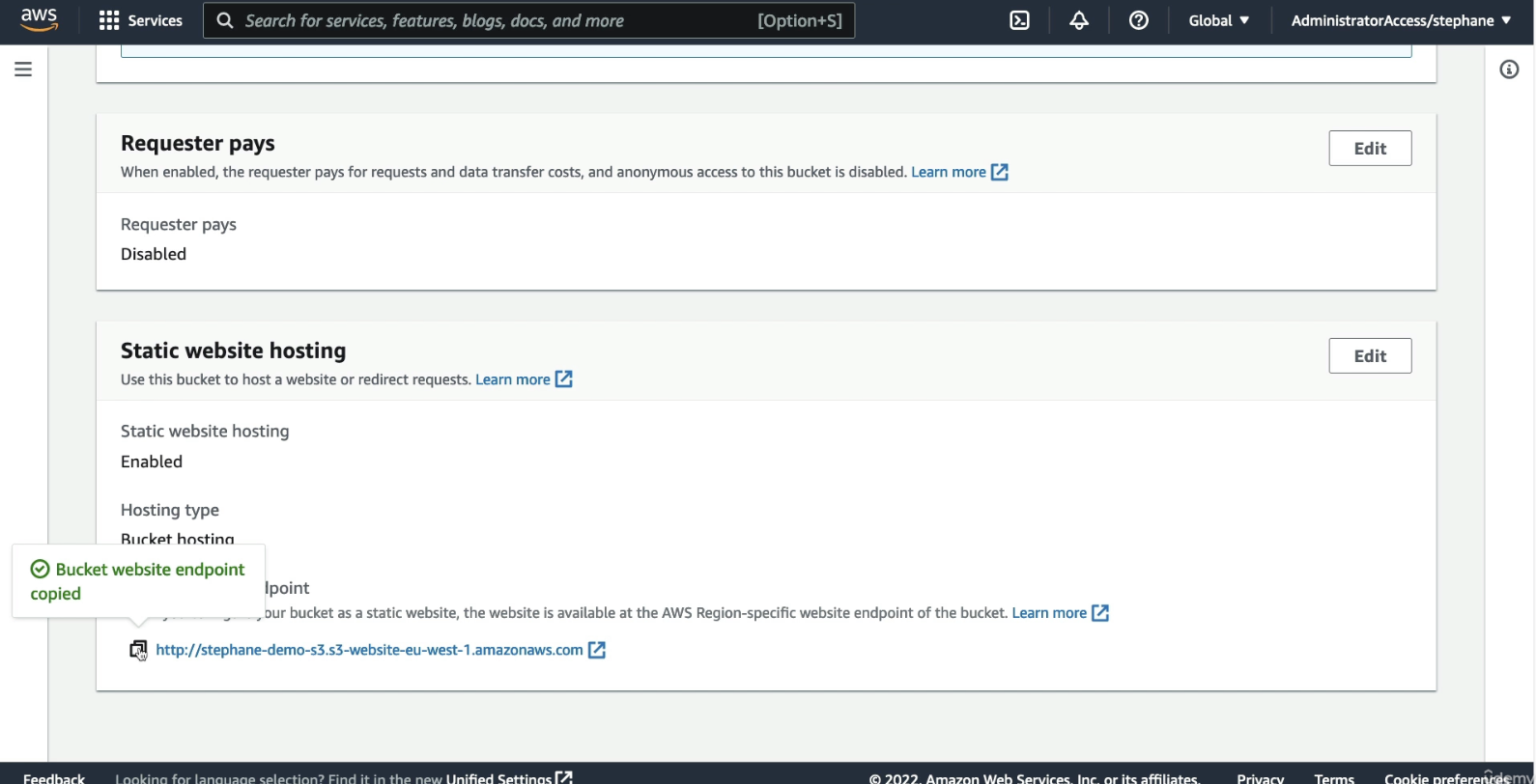1536x784 pixels.
Task: Open the help question mark menu
Action: tap(1139, 20)
